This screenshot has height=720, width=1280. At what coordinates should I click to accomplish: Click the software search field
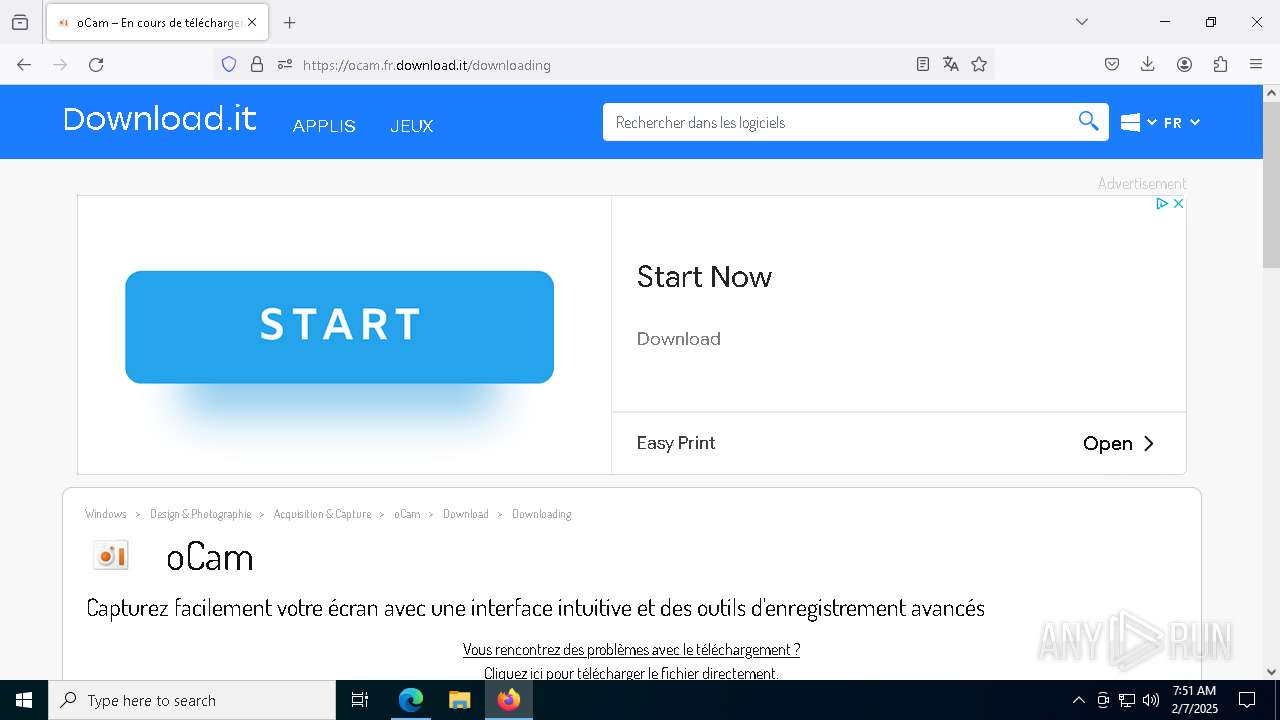[x=840, y=122]
